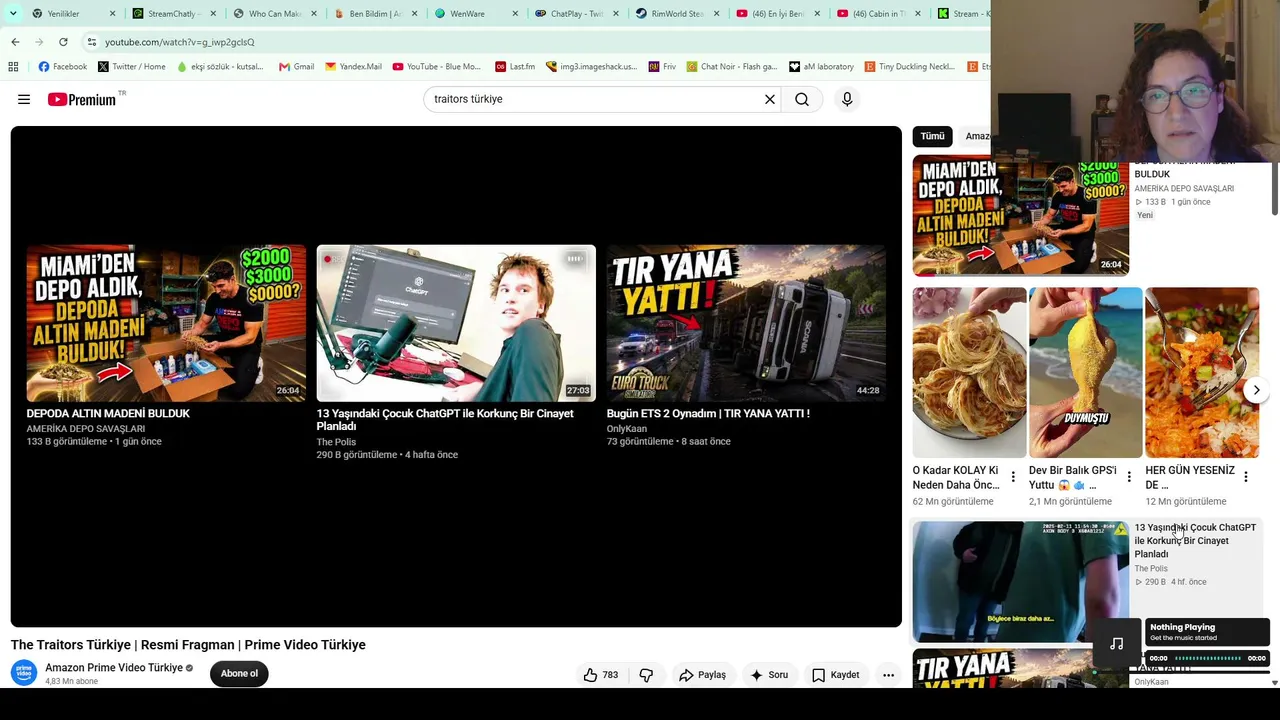Open the 'HER GÜN YESENİZ DE' short thumbnail

(x=1202, y=372)
